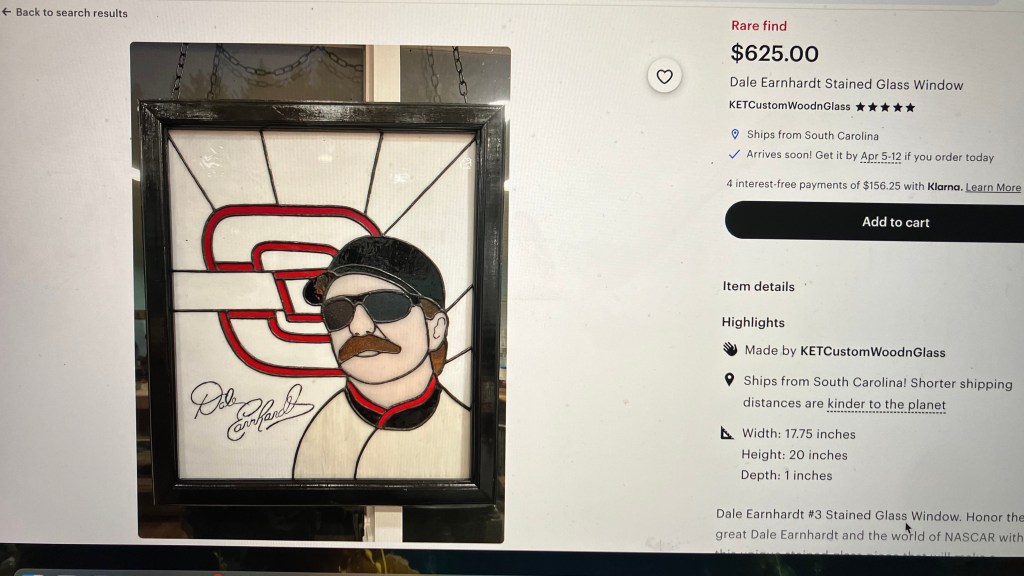Click the heart favorite icon

[x=664, y=76]
